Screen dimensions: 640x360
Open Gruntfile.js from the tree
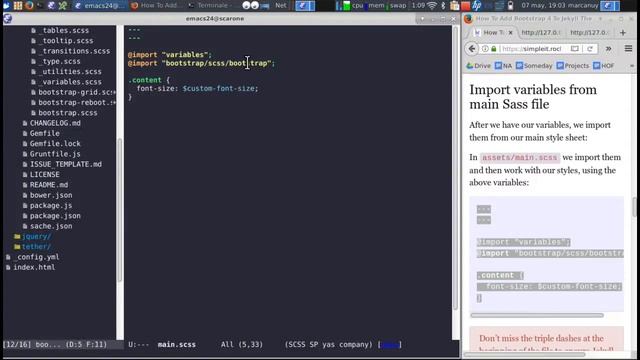click(55, 154)
